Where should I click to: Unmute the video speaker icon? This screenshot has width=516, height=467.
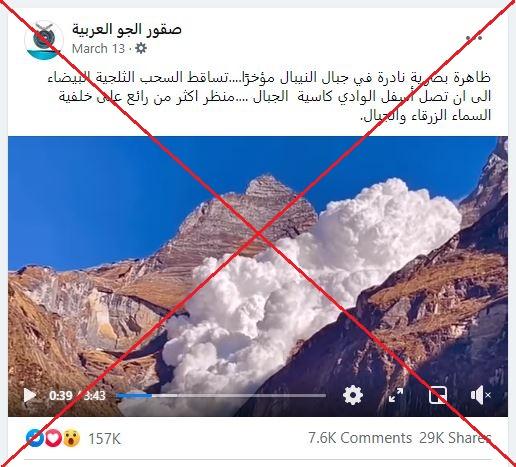click(480, 395)
